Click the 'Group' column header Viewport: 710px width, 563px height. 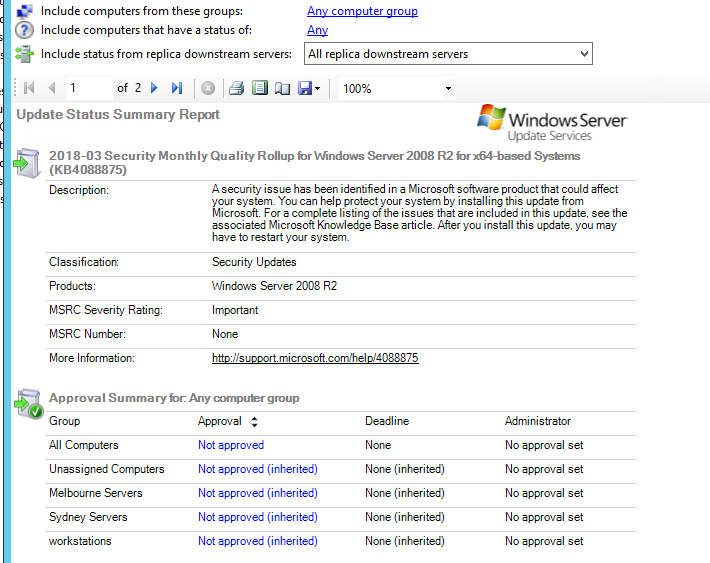coord(64,421)
